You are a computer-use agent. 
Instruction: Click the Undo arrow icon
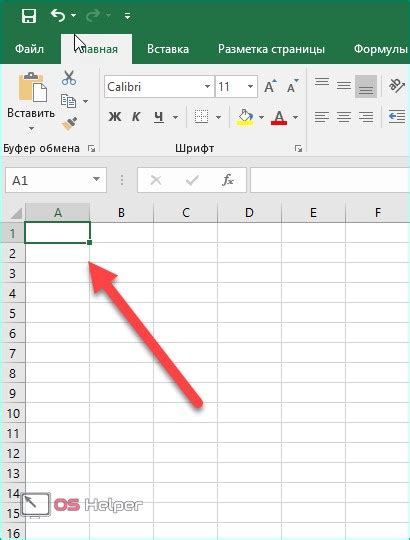[x=58, y=15]
